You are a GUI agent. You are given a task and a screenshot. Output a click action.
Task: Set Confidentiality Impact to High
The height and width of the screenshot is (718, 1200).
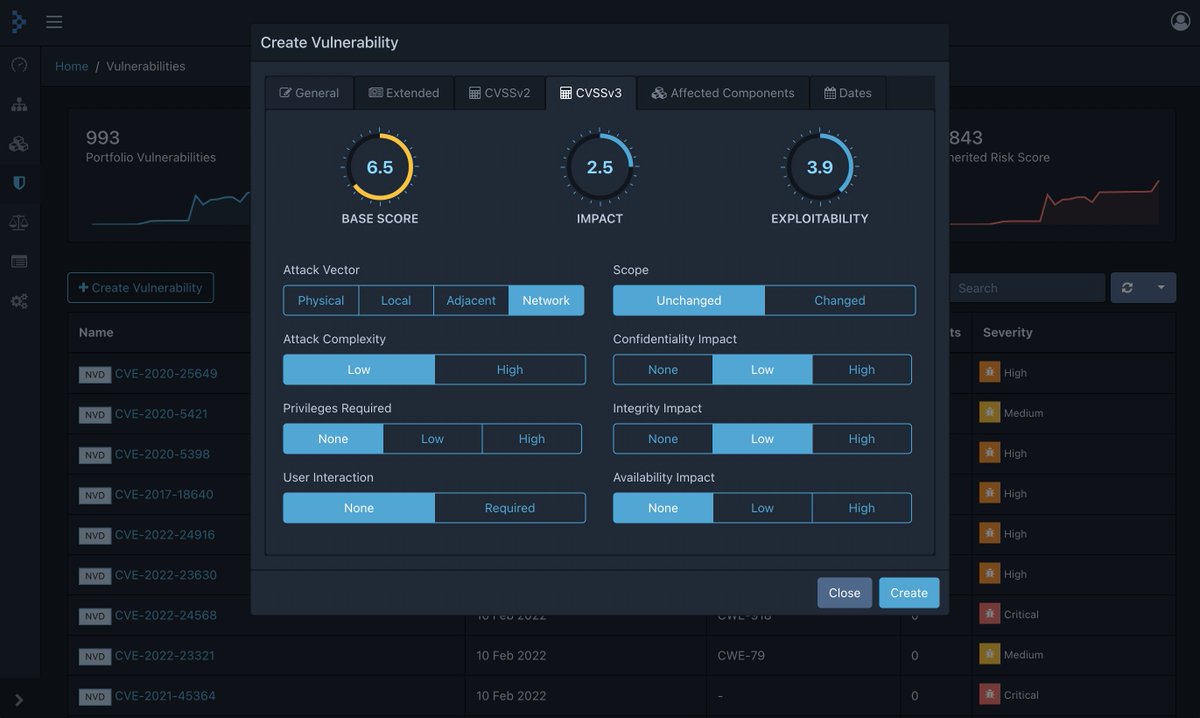click(x=861, y=369)
